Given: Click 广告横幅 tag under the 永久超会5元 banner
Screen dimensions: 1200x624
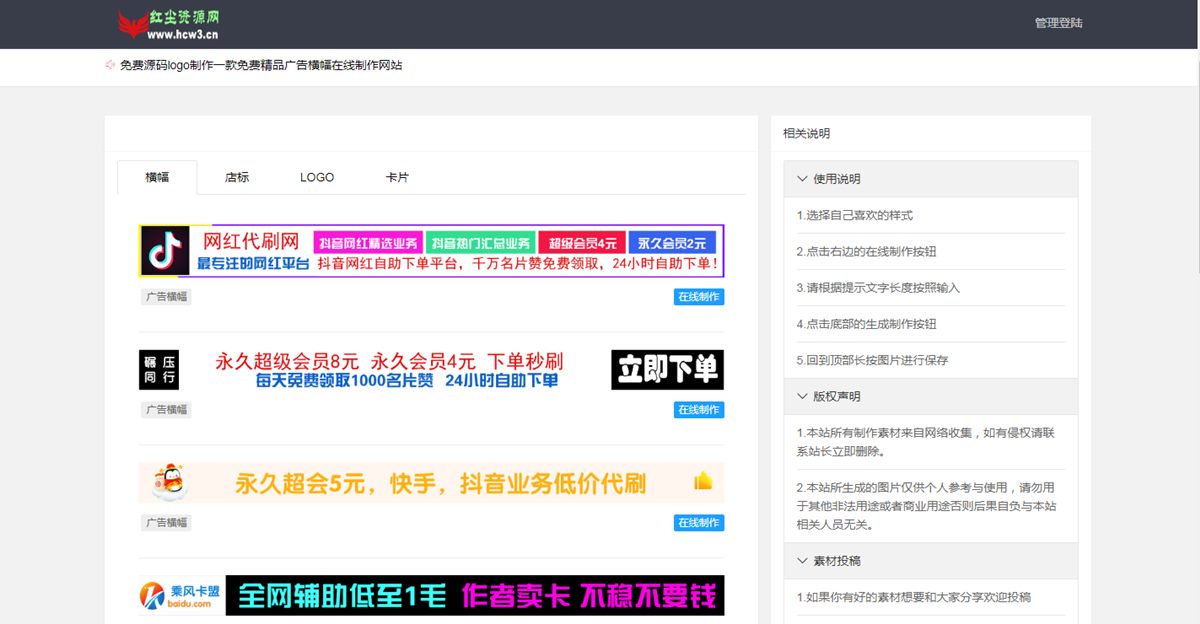Looking at the screenshot, I should 165,523.
